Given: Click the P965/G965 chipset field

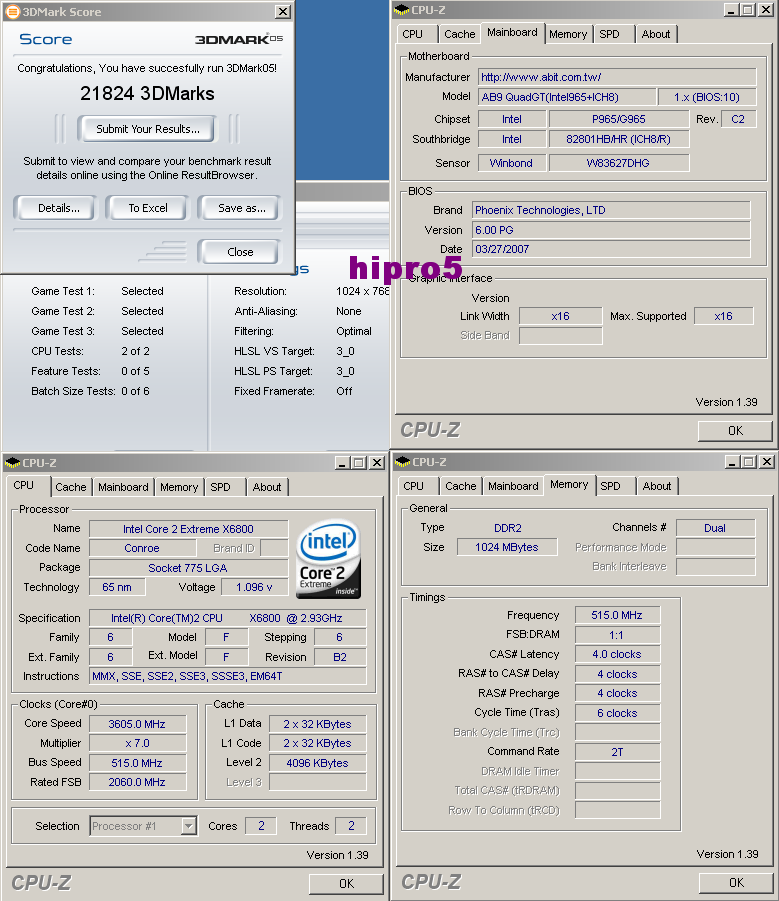Looking at the screenshot, I should 619,119.
